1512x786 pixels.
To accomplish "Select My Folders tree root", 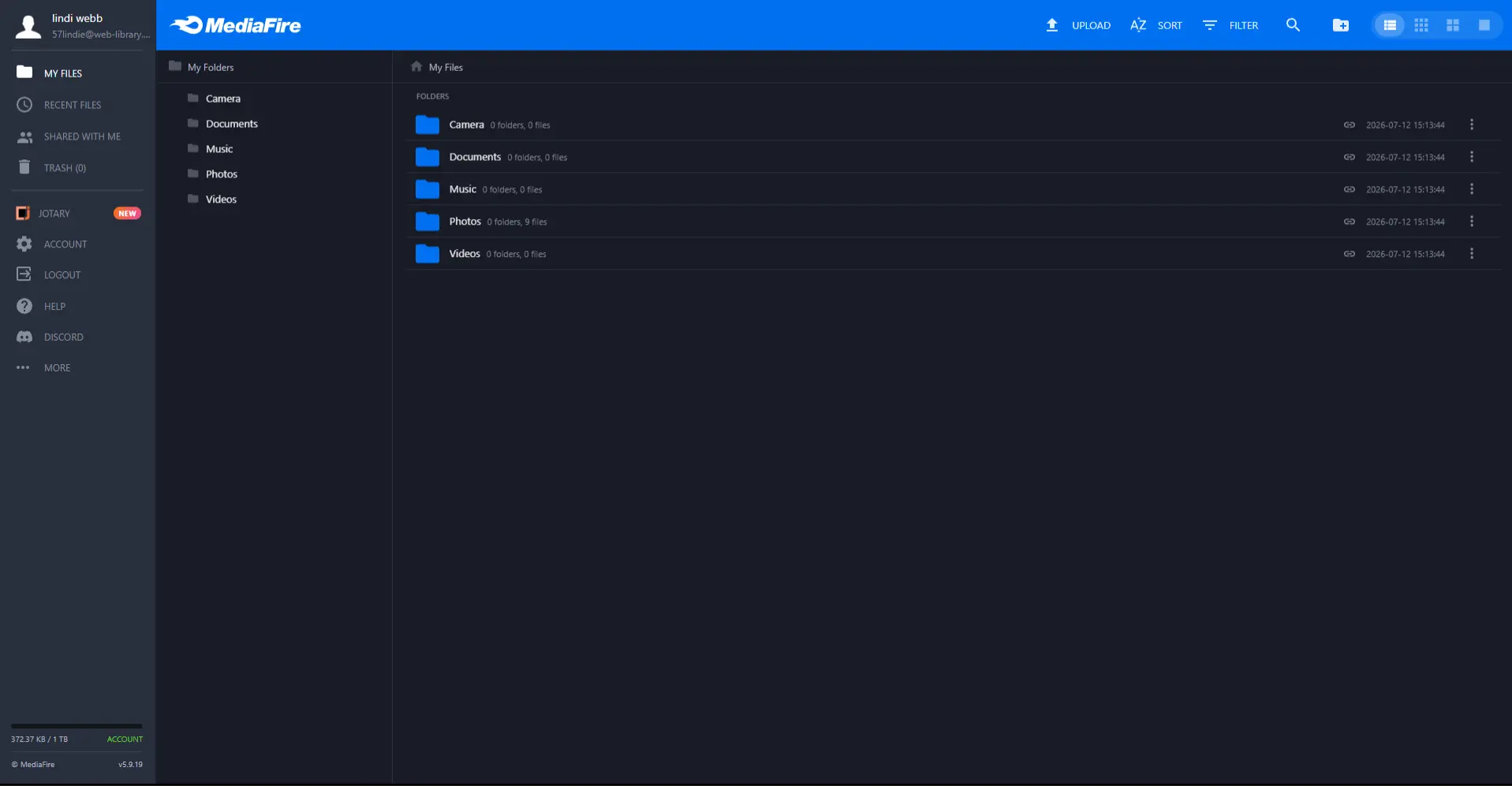I will [202, 67].
